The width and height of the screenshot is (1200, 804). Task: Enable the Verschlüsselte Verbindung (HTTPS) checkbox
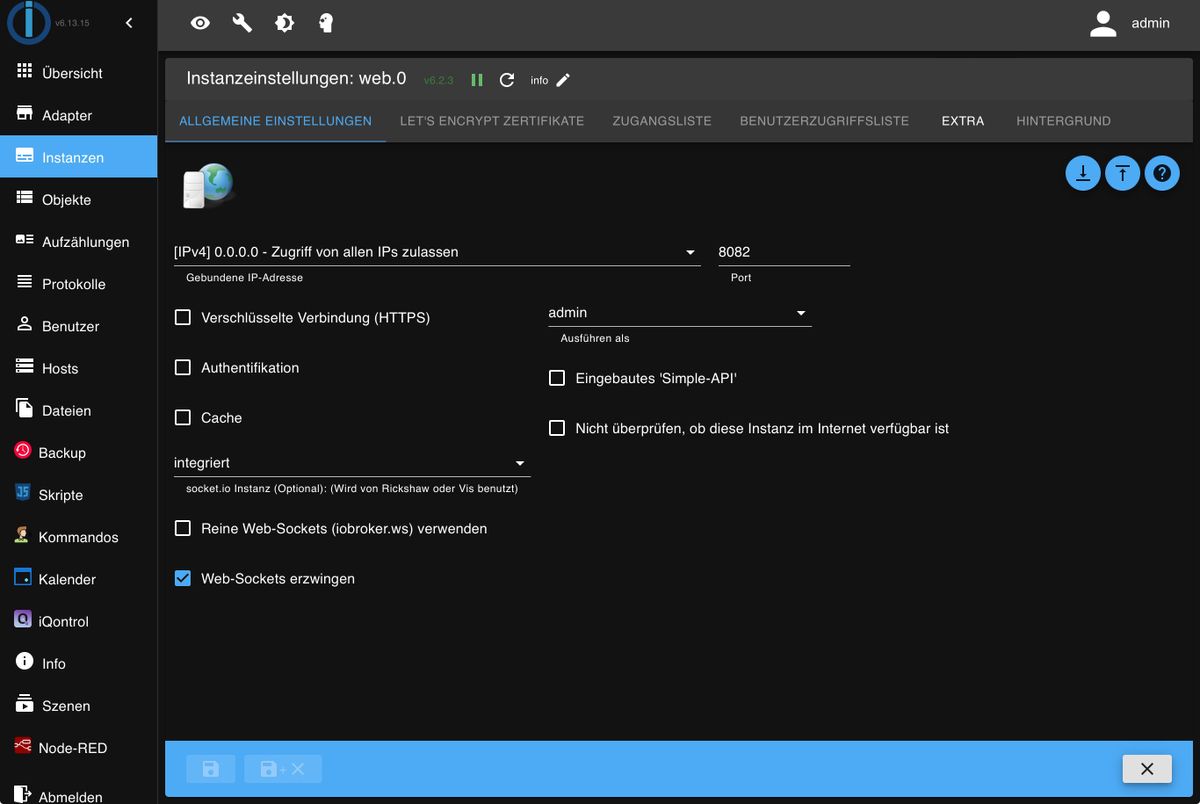tap(183, 318)
